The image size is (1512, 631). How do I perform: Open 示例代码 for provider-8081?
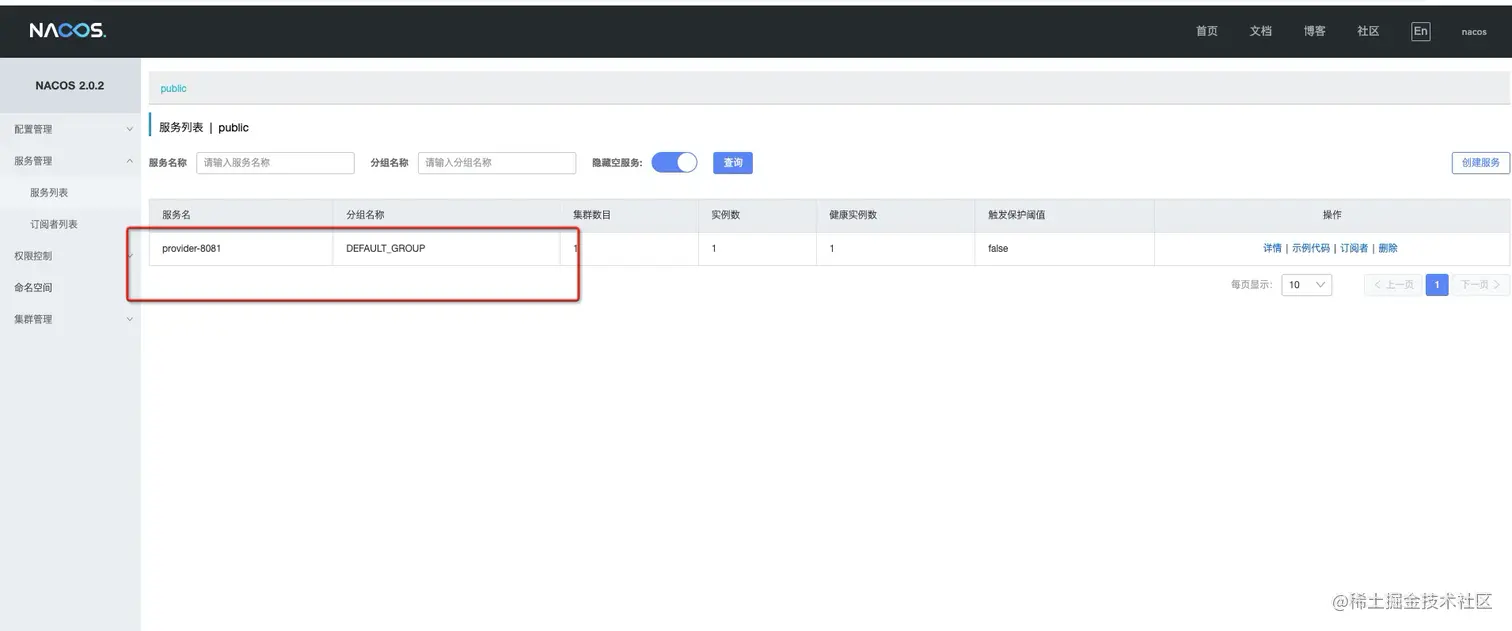coord(1311,248)
